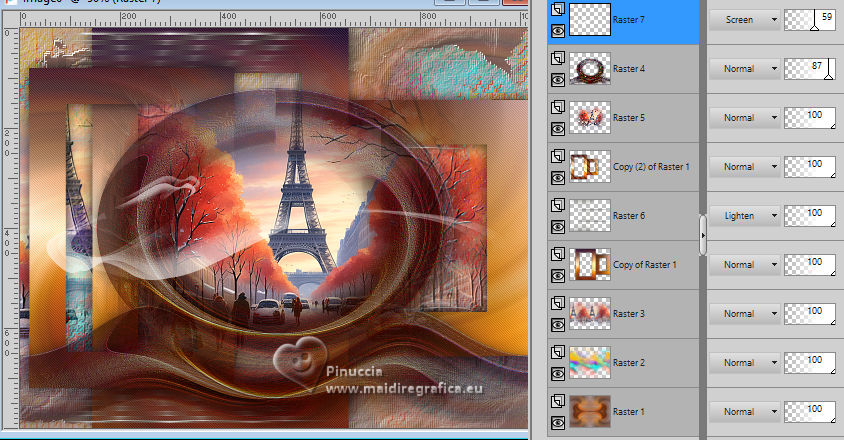Screen dimensions: 844x440
Task: Click the opacity slider of Raster 4 at 87
Action: [810, 69]
